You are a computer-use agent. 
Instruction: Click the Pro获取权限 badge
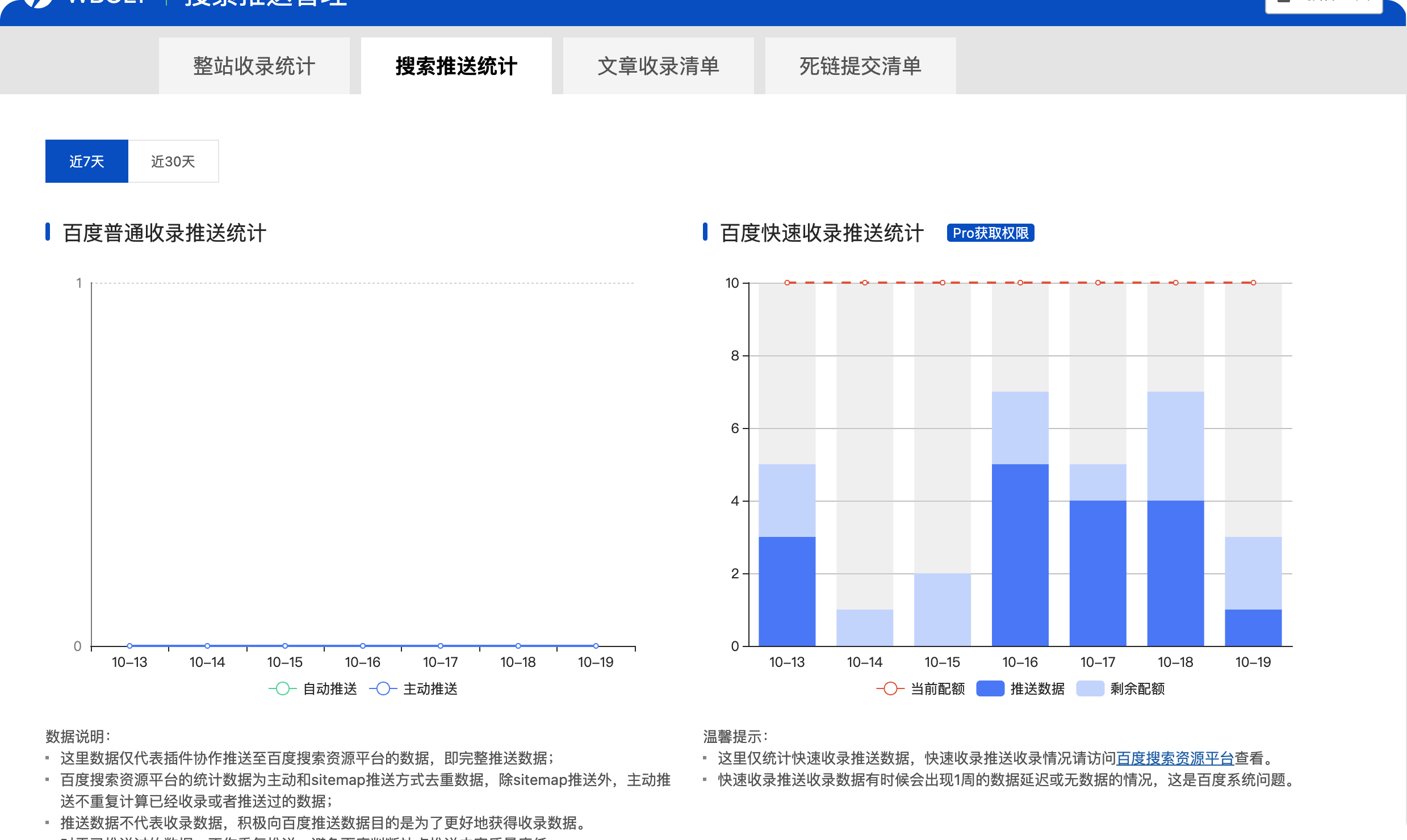990,233
